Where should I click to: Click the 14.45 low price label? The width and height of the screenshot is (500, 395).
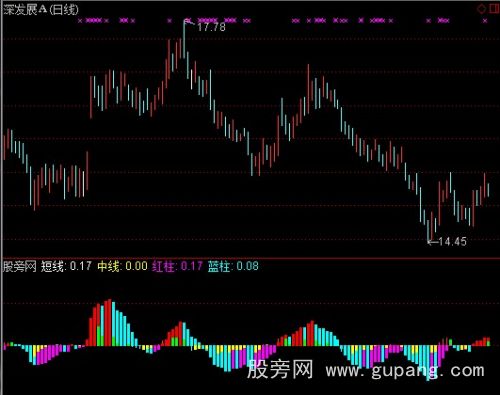[452, 241]
